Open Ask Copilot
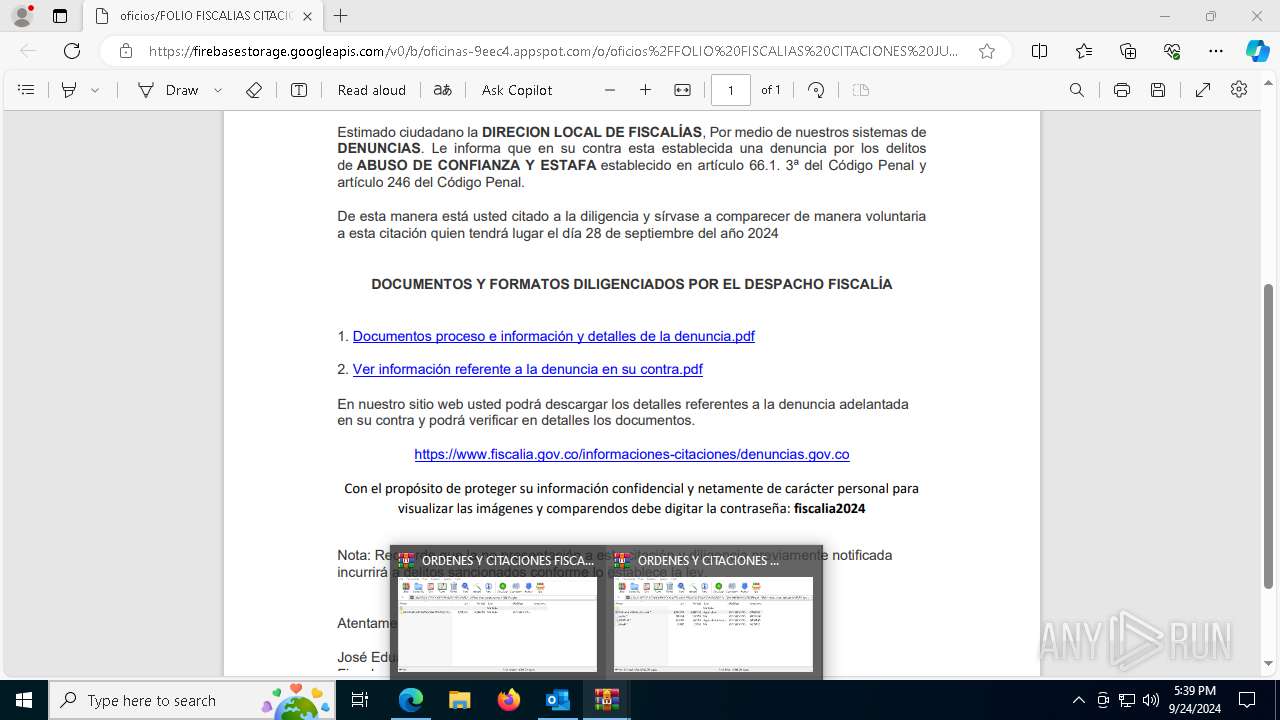 point(517,90)
